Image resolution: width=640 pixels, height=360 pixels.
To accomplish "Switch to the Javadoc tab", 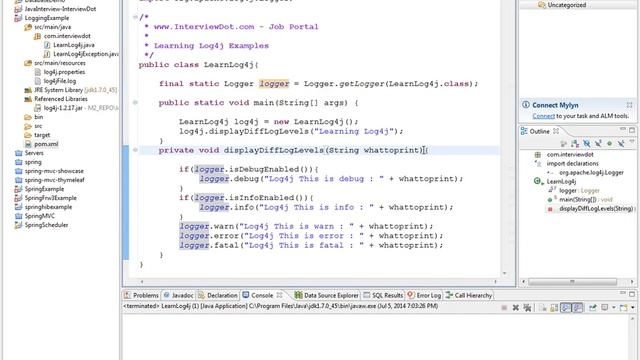I will click(x=178, y=295).
